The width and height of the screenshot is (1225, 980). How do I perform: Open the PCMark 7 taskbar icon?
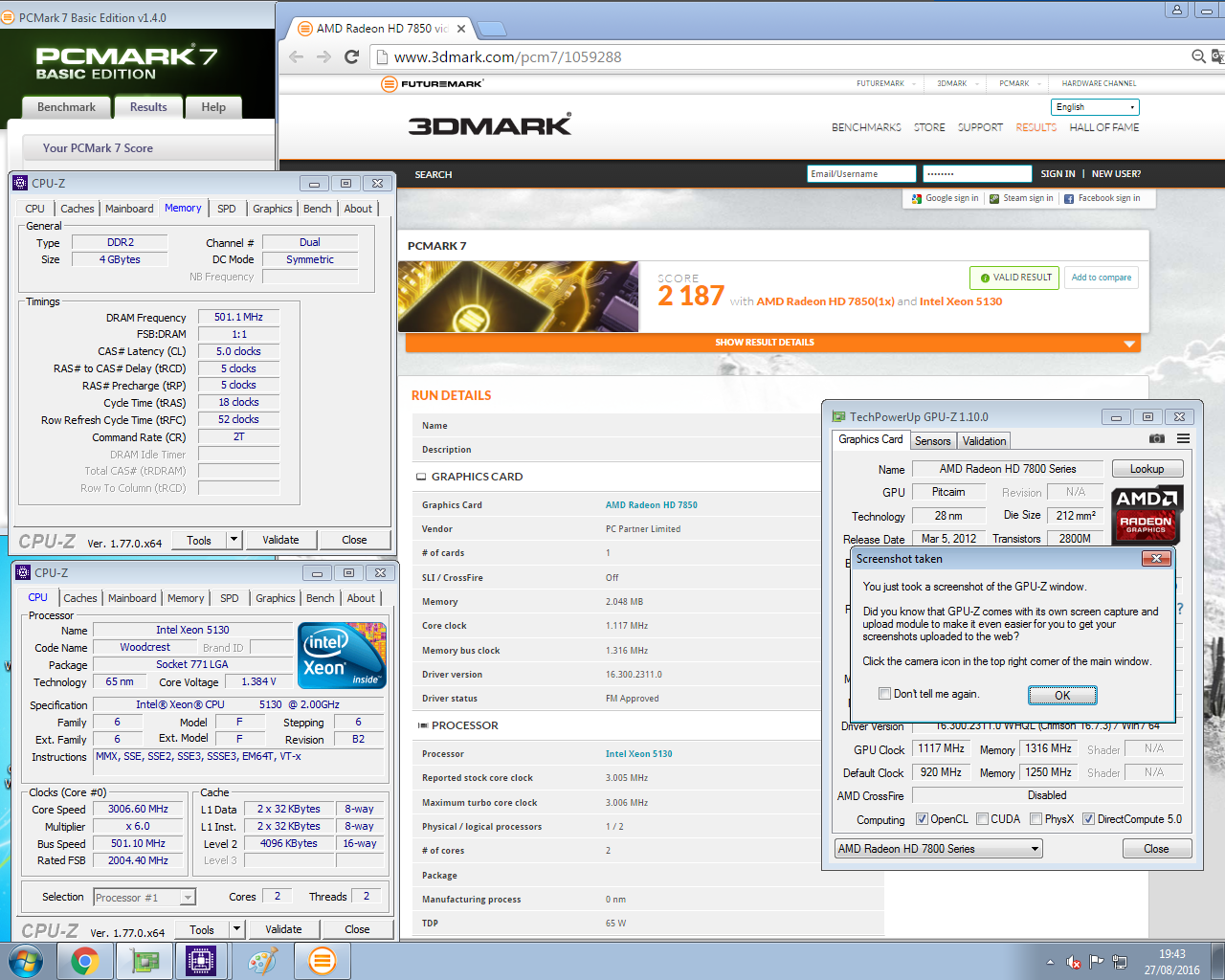click(x=323, y=961)
